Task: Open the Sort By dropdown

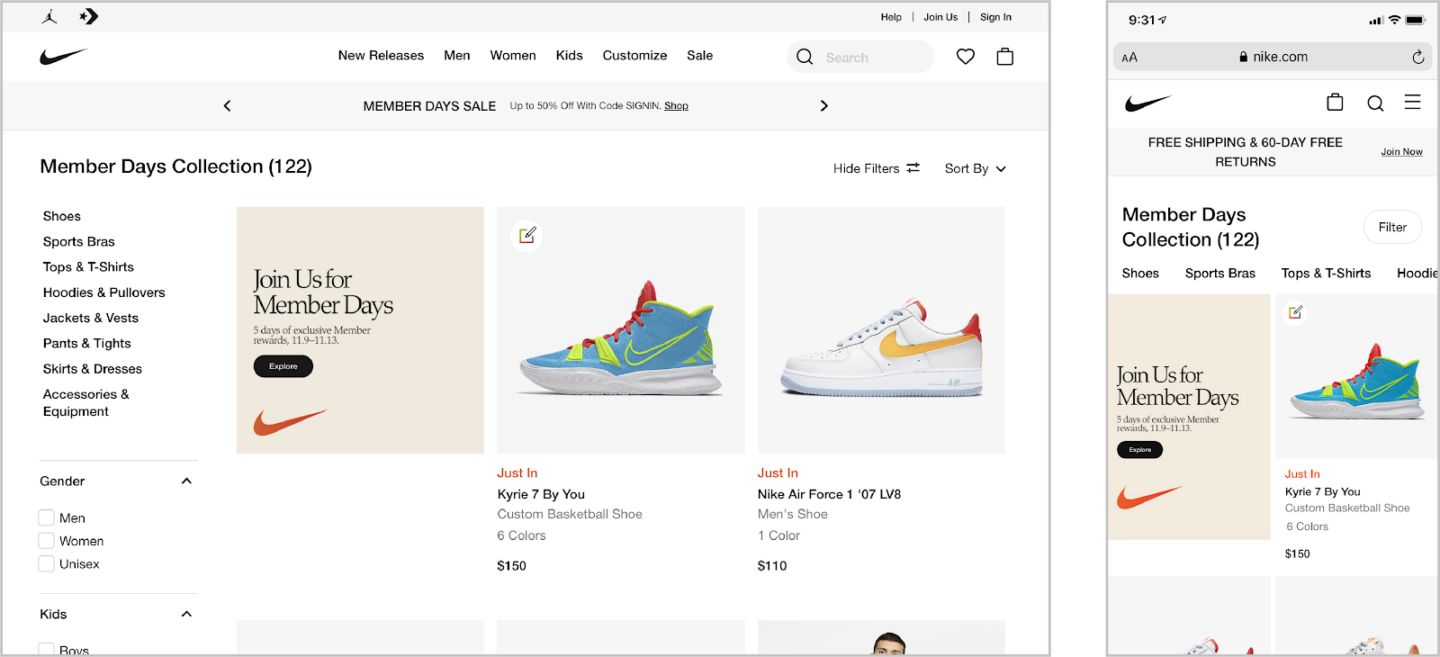Action: [975, 169]
